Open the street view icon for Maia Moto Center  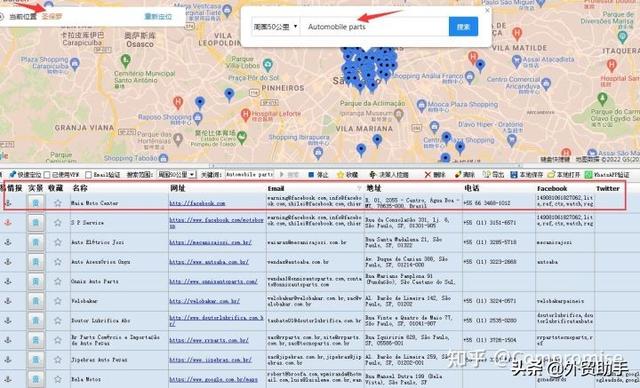click(x=36, y=203)
